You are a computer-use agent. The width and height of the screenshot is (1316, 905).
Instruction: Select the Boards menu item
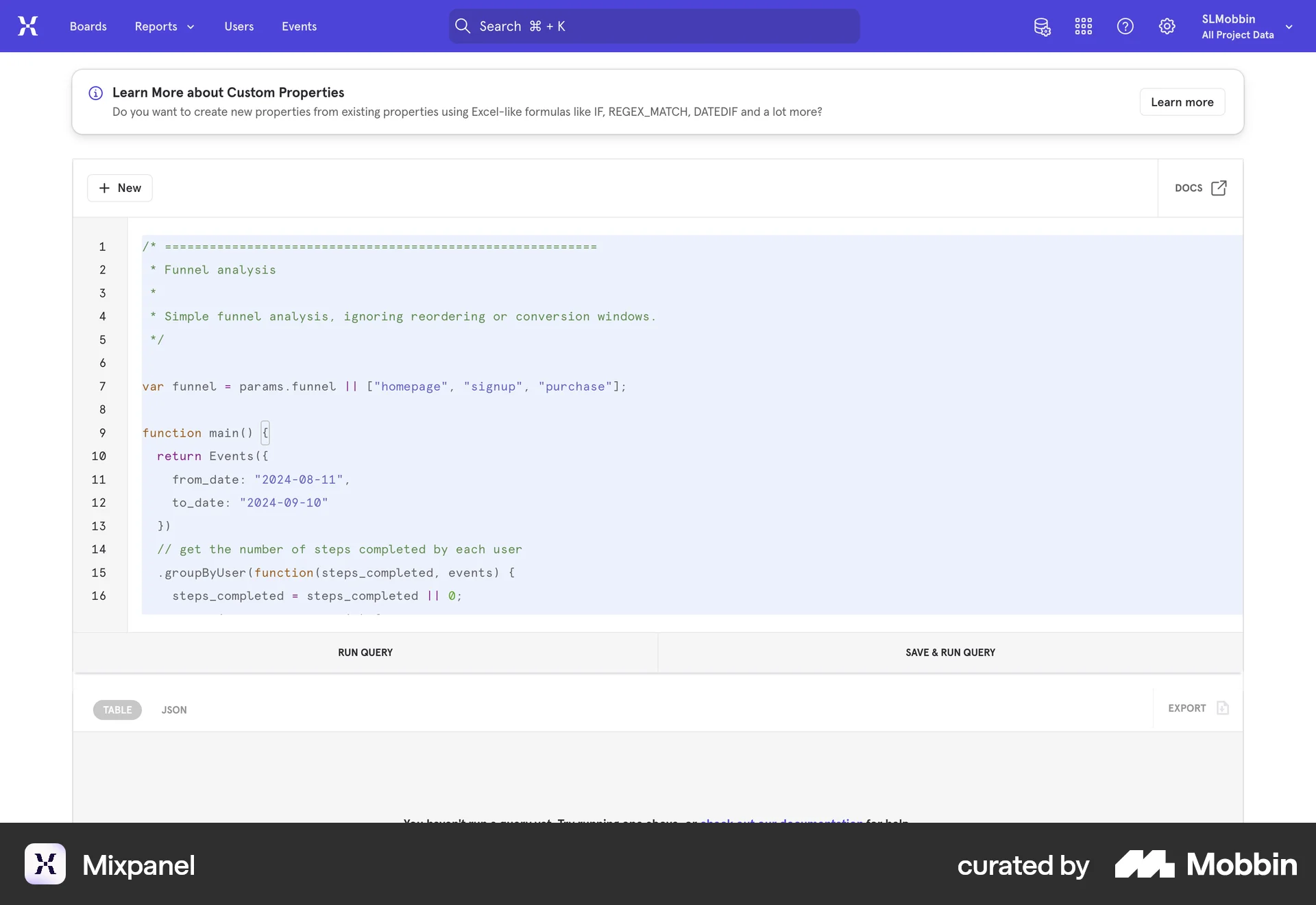click(x=88, y=26)
